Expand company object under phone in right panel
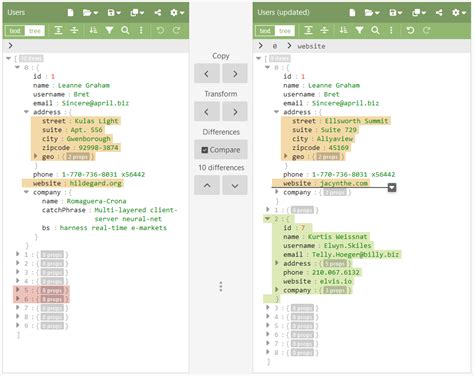 (276, 192)
